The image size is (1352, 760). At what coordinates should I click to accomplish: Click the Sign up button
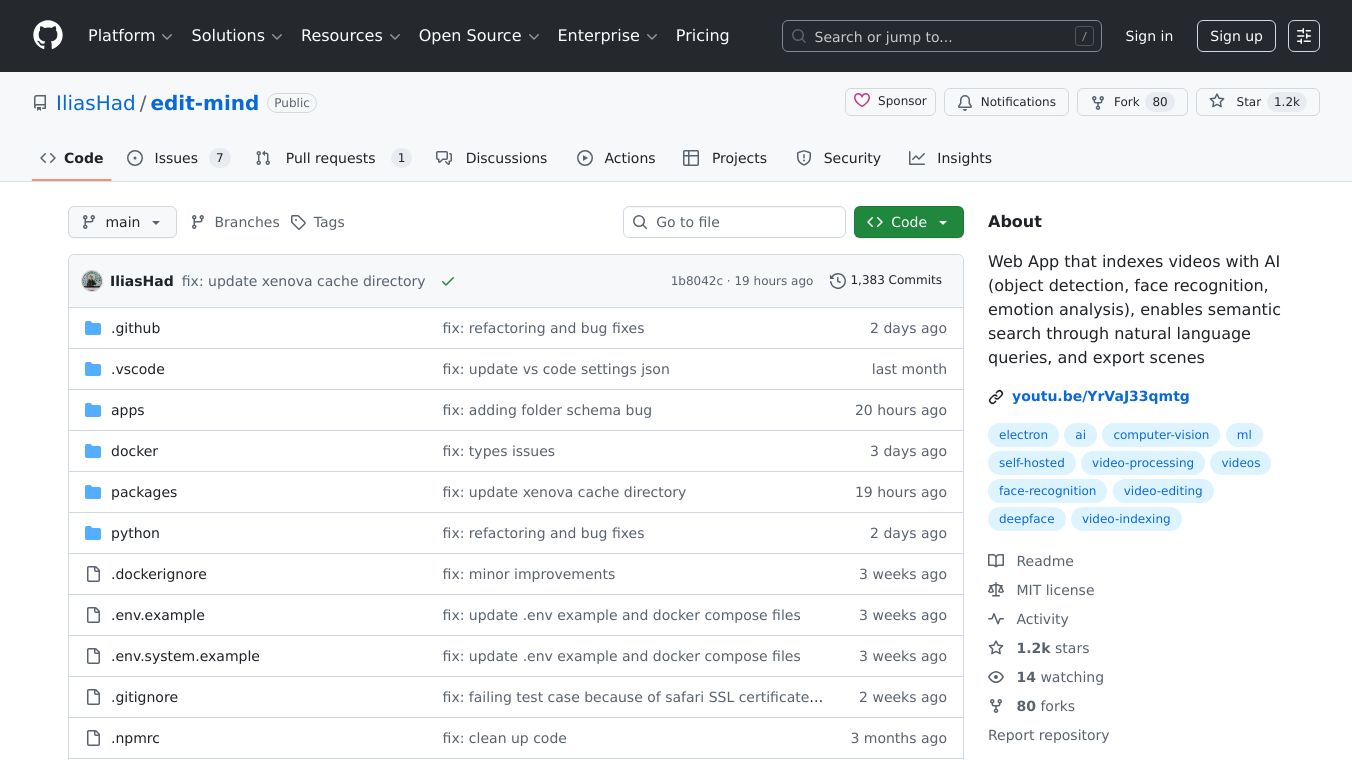(1236, 36)
